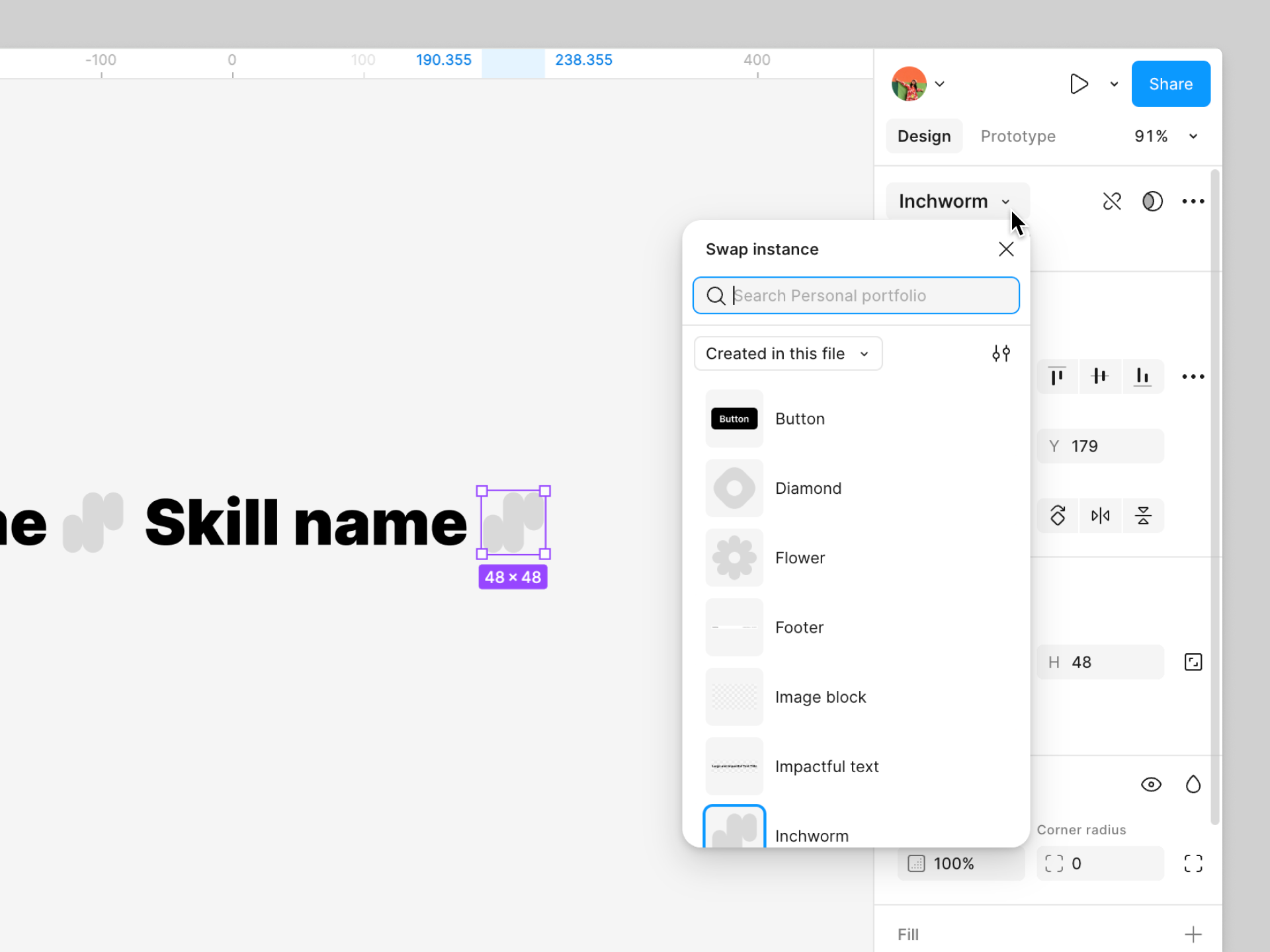1270x952 pixels.
Task: Expand the 91% zoom dropdown
Action: tap(1193, 136)
